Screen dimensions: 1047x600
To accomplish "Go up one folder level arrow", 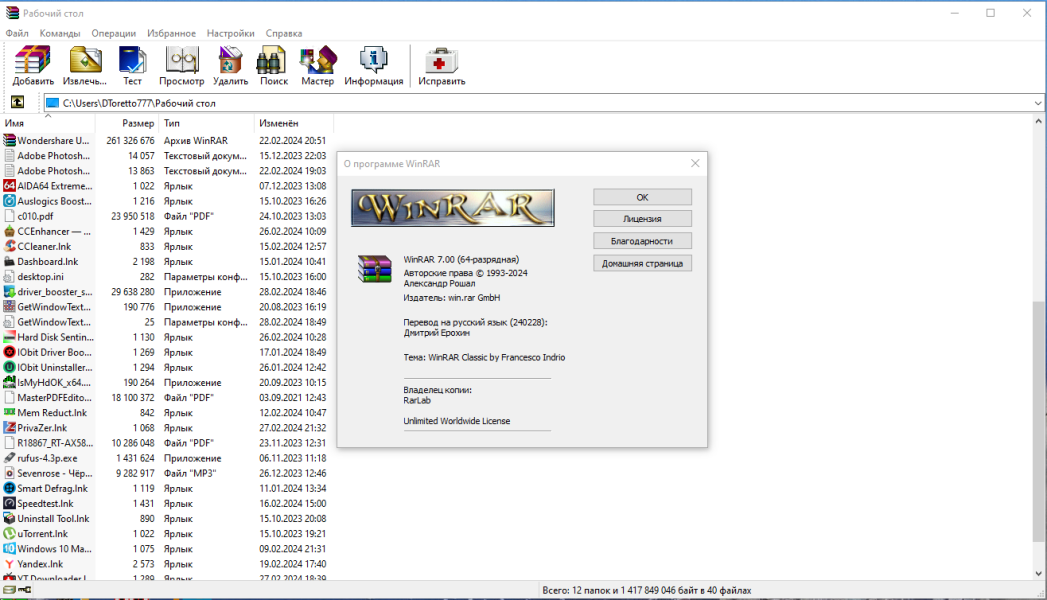I will [x=17, y=103].
